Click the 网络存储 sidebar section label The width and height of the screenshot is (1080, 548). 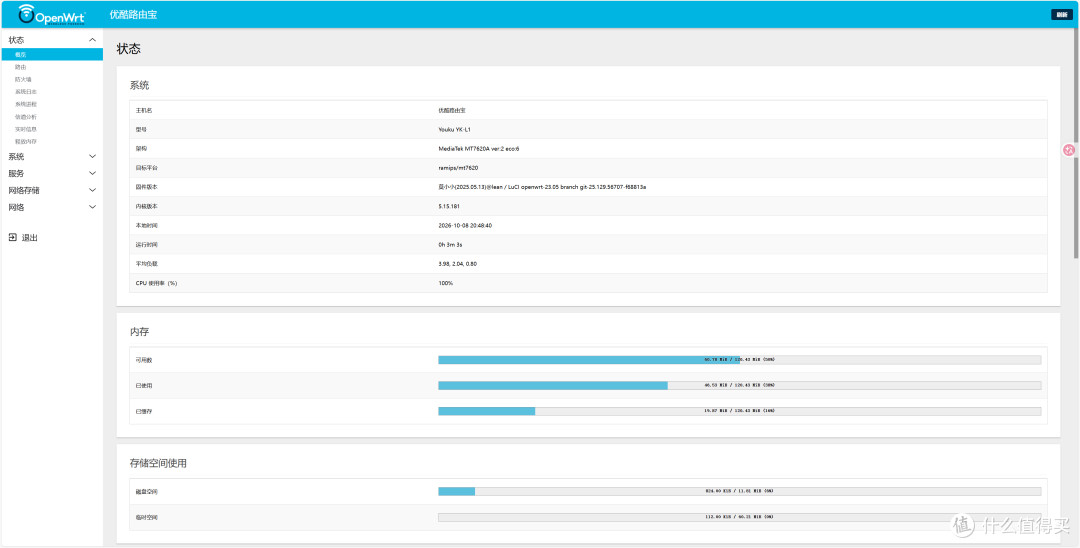coord(23,190)
